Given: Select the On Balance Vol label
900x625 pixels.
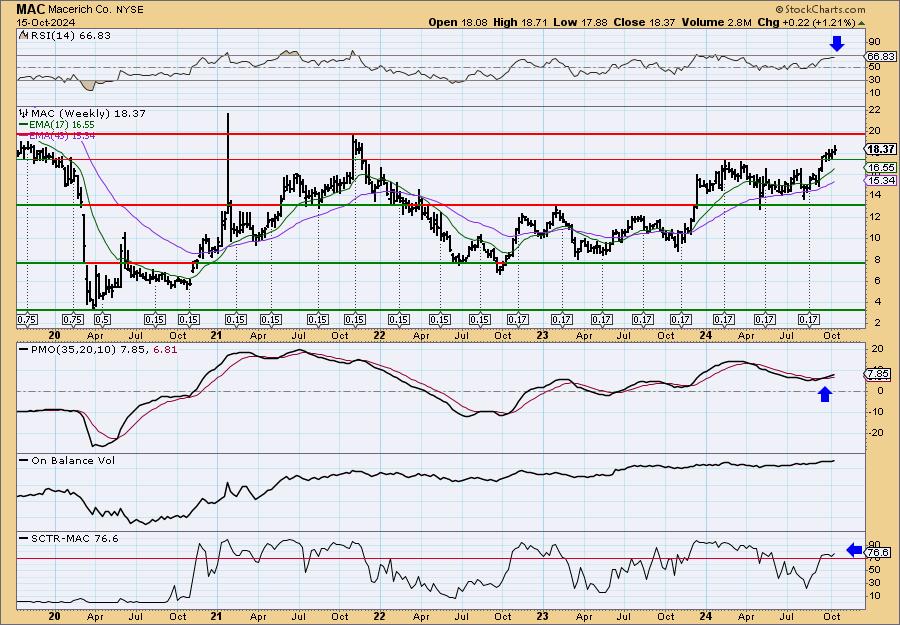Looking at the screenshot, I should pos(73,460).
